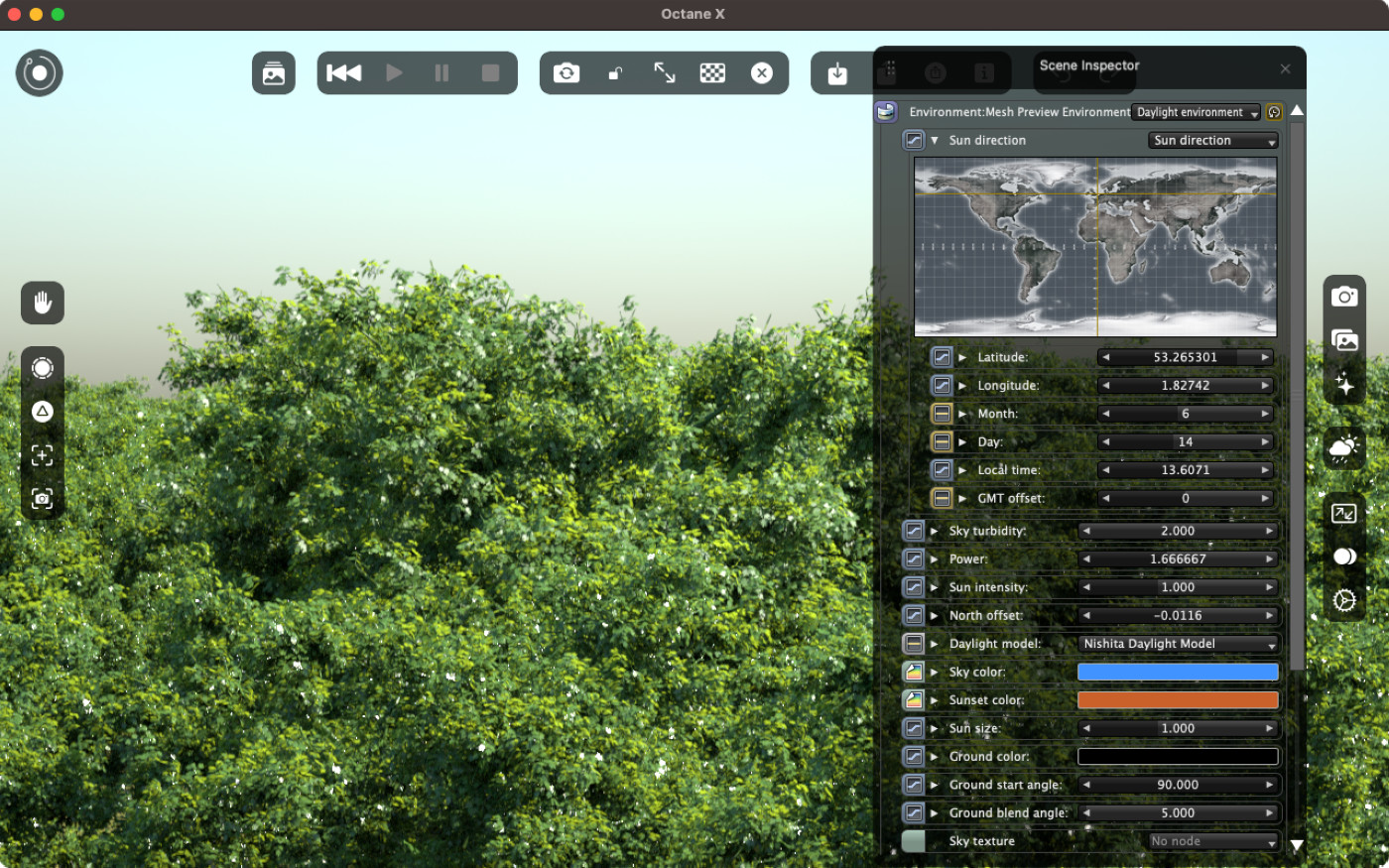The width and height of the screenshot is (1389, 868).
Task: Close the Scene Inspector panel
Action: [x=1285, y=68]
